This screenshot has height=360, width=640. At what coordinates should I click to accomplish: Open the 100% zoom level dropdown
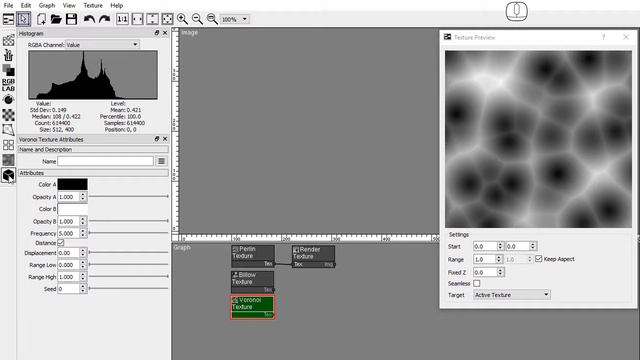pos(235,19)
